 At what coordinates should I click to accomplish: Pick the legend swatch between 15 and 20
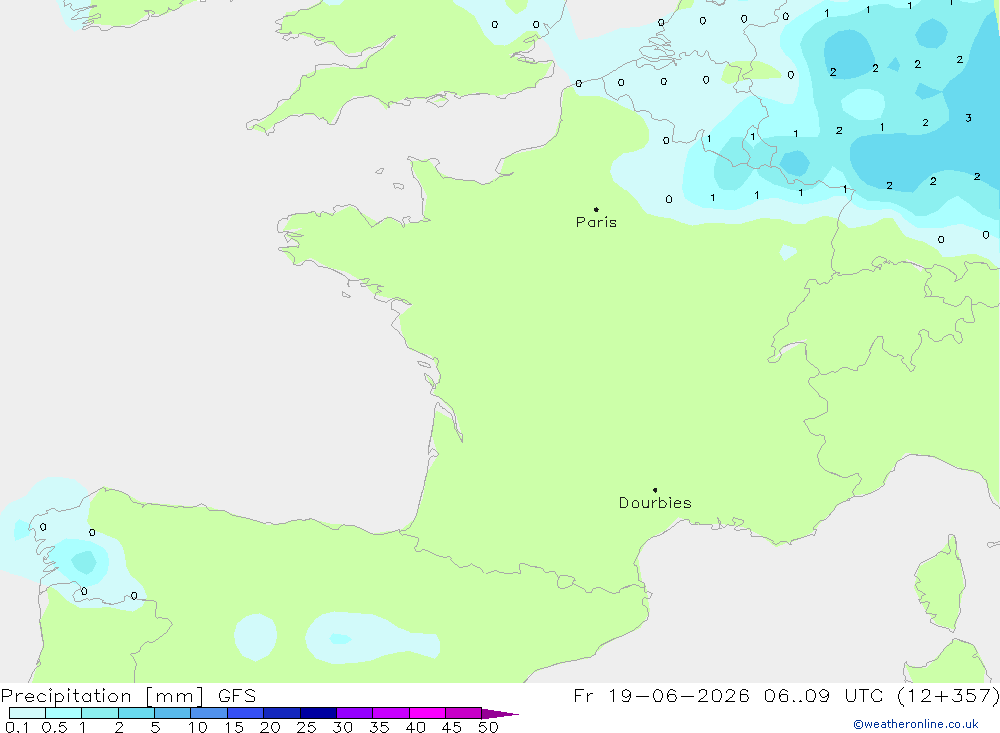tap(246, 713)
